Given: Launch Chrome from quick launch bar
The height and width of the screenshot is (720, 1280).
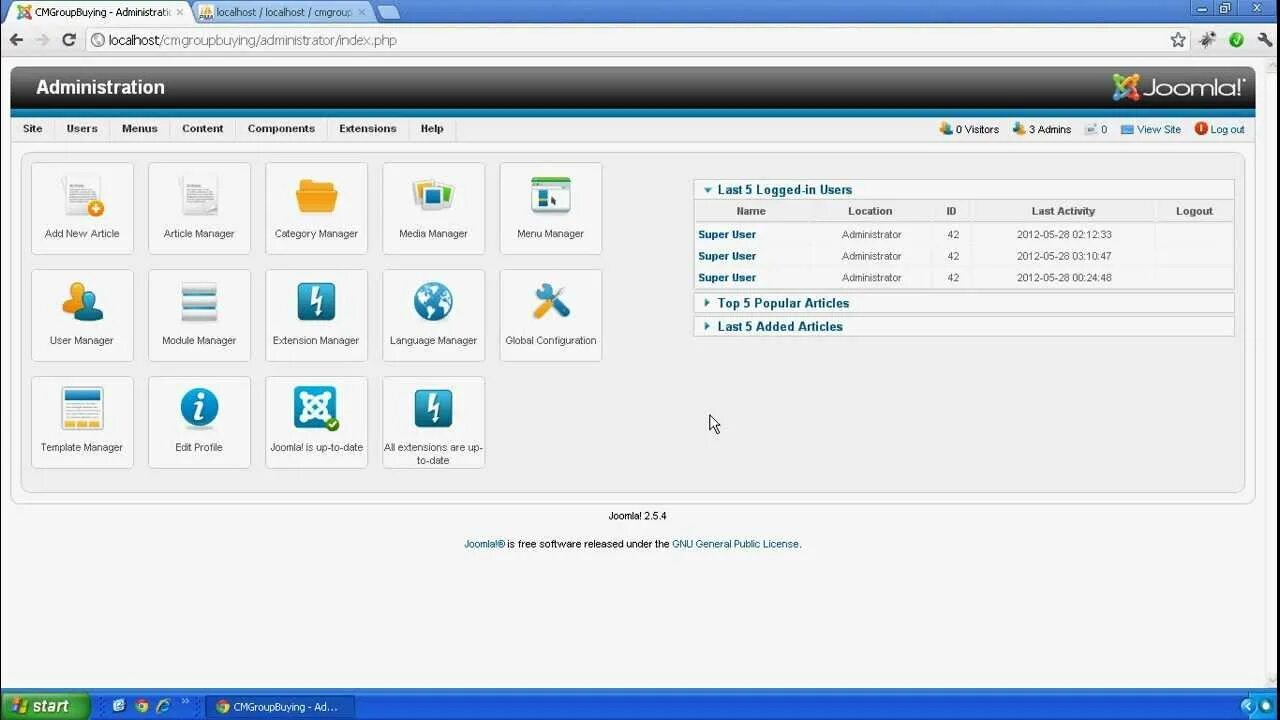Looking at the screenshot, I should [141, 706].
